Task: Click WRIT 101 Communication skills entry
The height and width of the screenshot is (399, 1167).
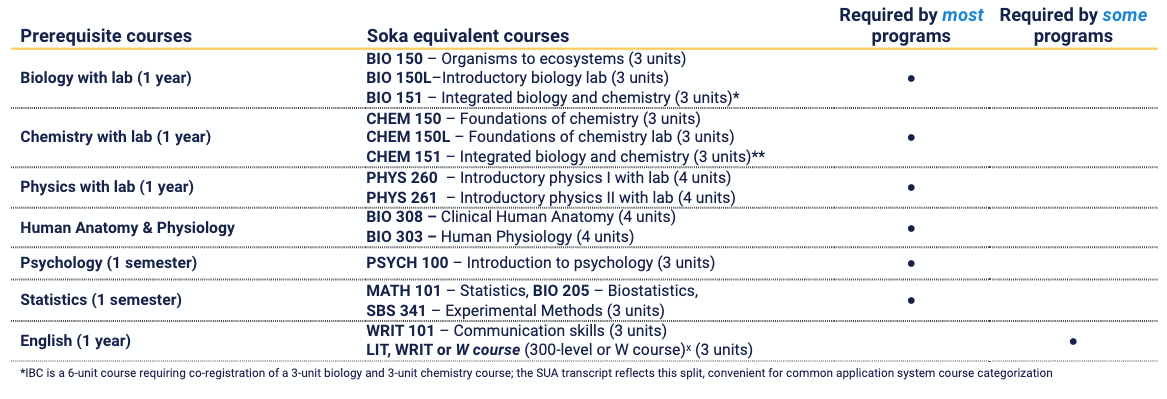Action: 517,330
